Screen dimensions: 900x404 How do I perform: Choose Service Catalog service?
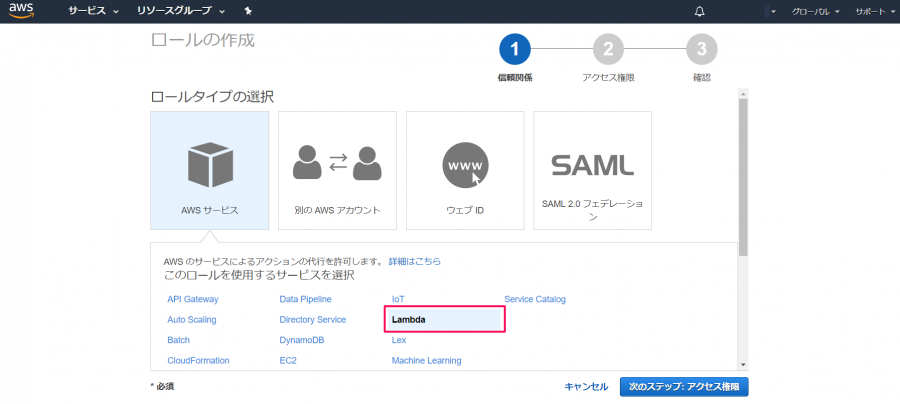(535, 299)
